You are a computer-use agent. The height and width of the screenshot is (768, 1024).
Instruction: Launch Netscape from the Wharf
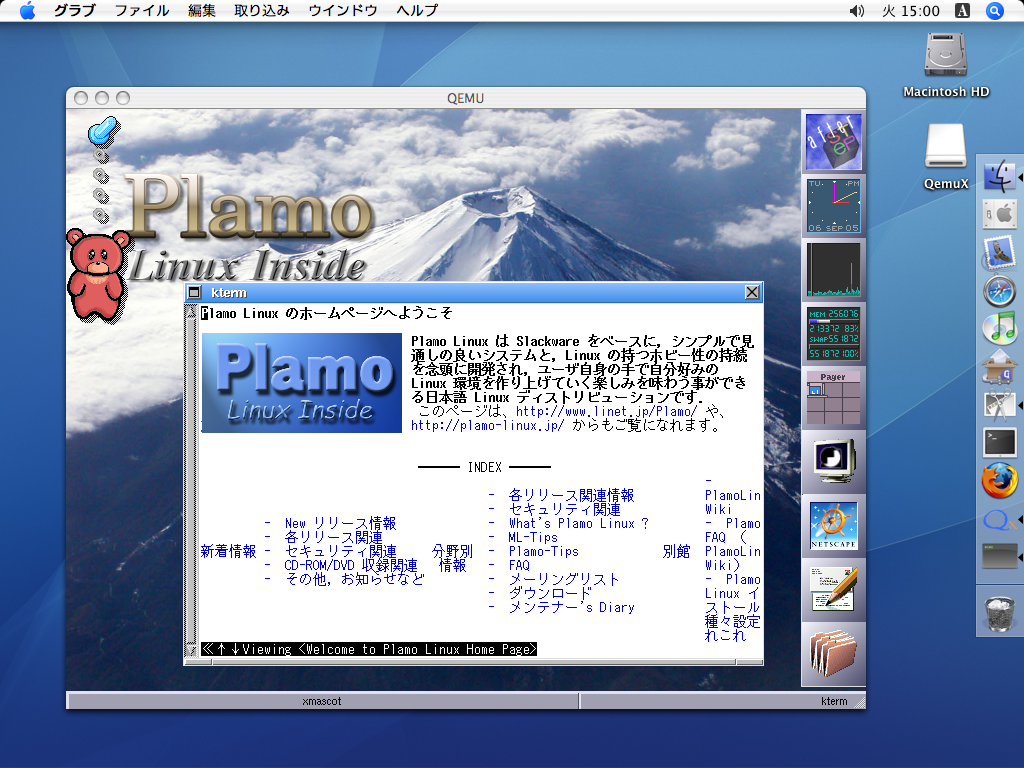[833, 526]
